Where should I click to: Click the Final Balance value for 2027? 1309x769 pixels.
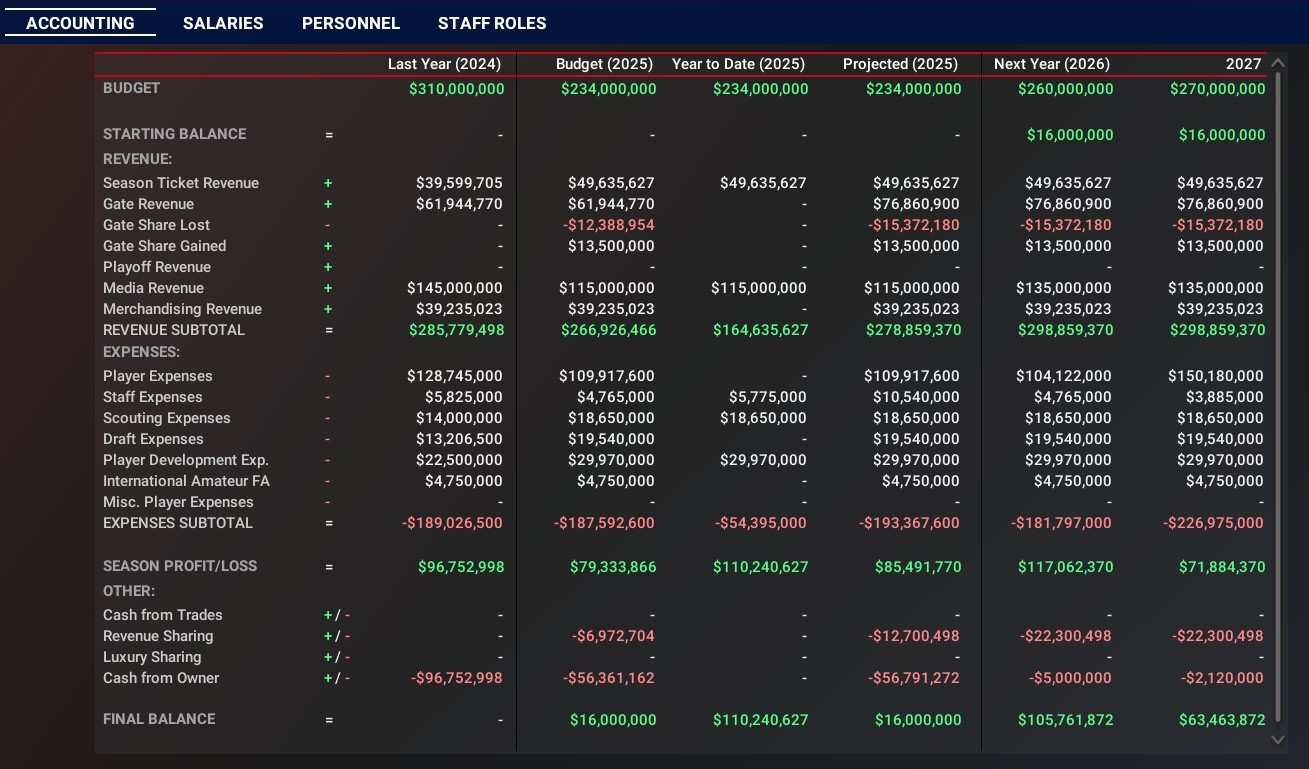1217,720
